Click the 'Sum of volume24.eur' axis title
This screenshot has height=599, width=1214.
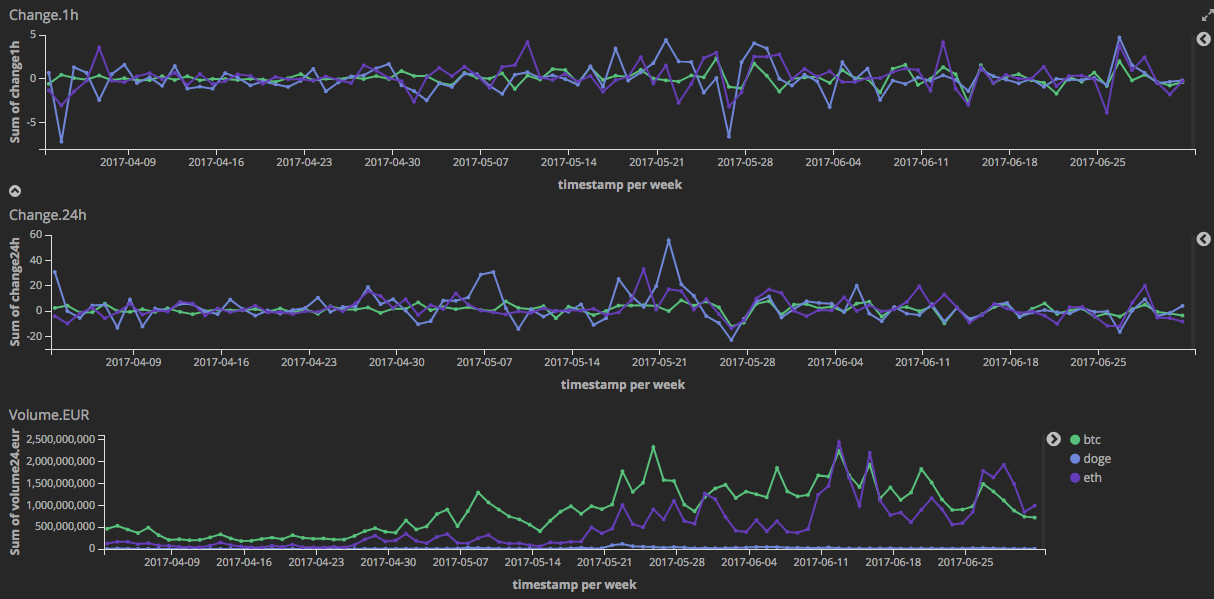(x=15, y=490)
